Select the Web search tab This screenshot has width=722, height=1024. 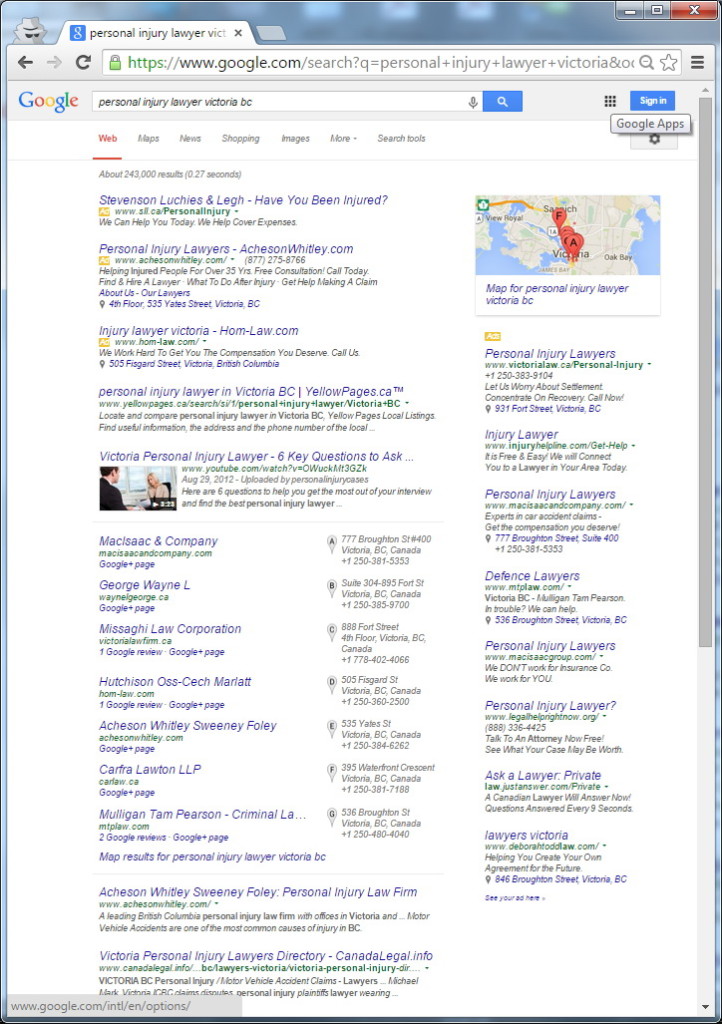108,138
